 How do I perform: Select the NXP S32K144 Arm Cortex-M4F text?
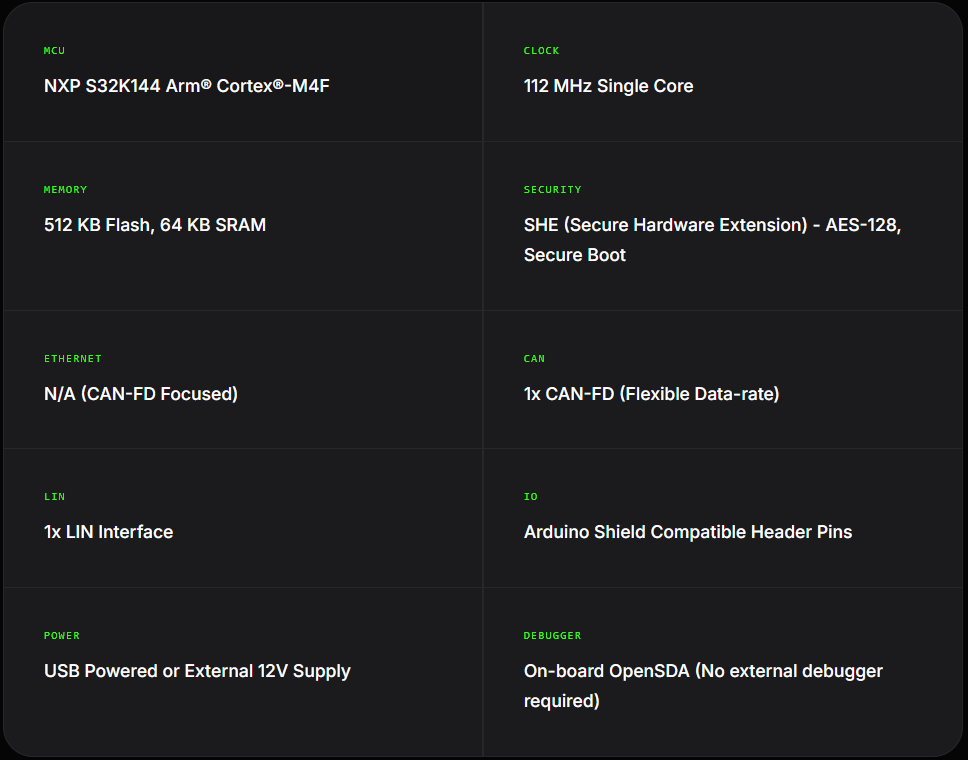click(x=186, y=86)
